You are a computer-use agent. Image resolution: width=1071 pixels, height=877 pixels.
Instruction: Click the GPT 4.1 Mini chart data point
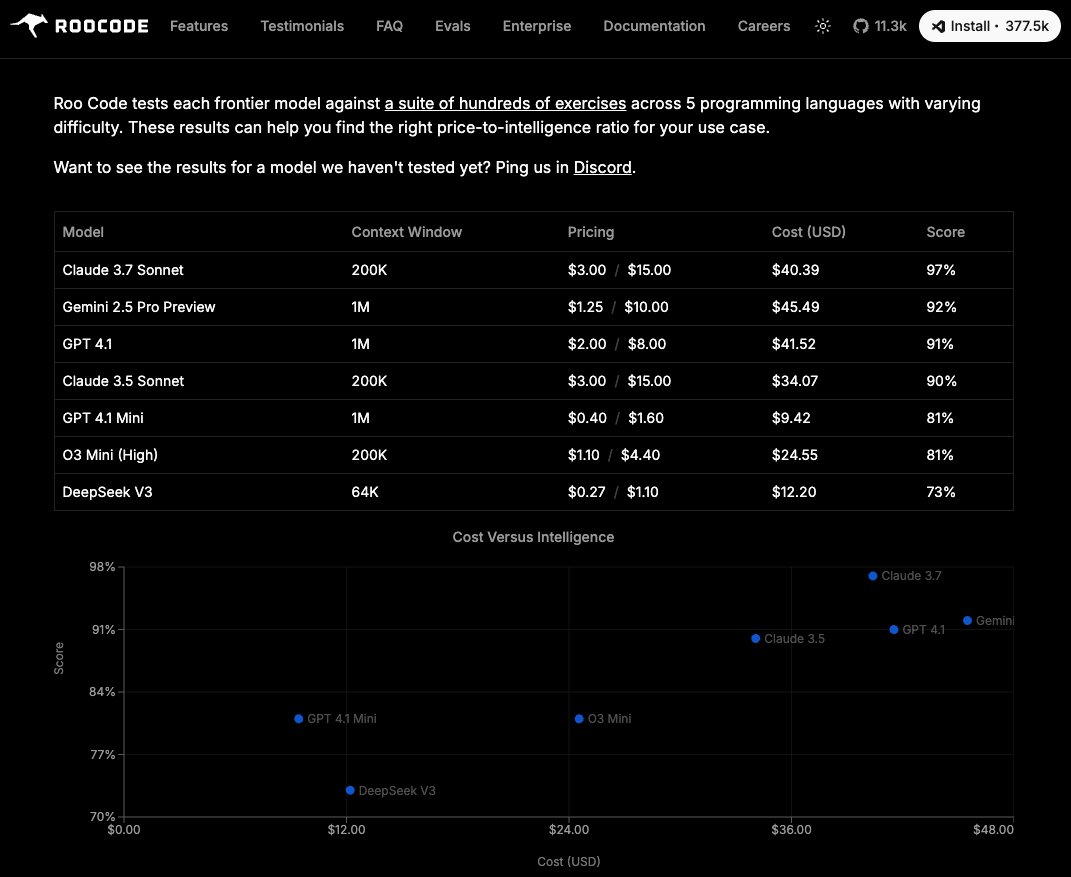click(298, 719)
